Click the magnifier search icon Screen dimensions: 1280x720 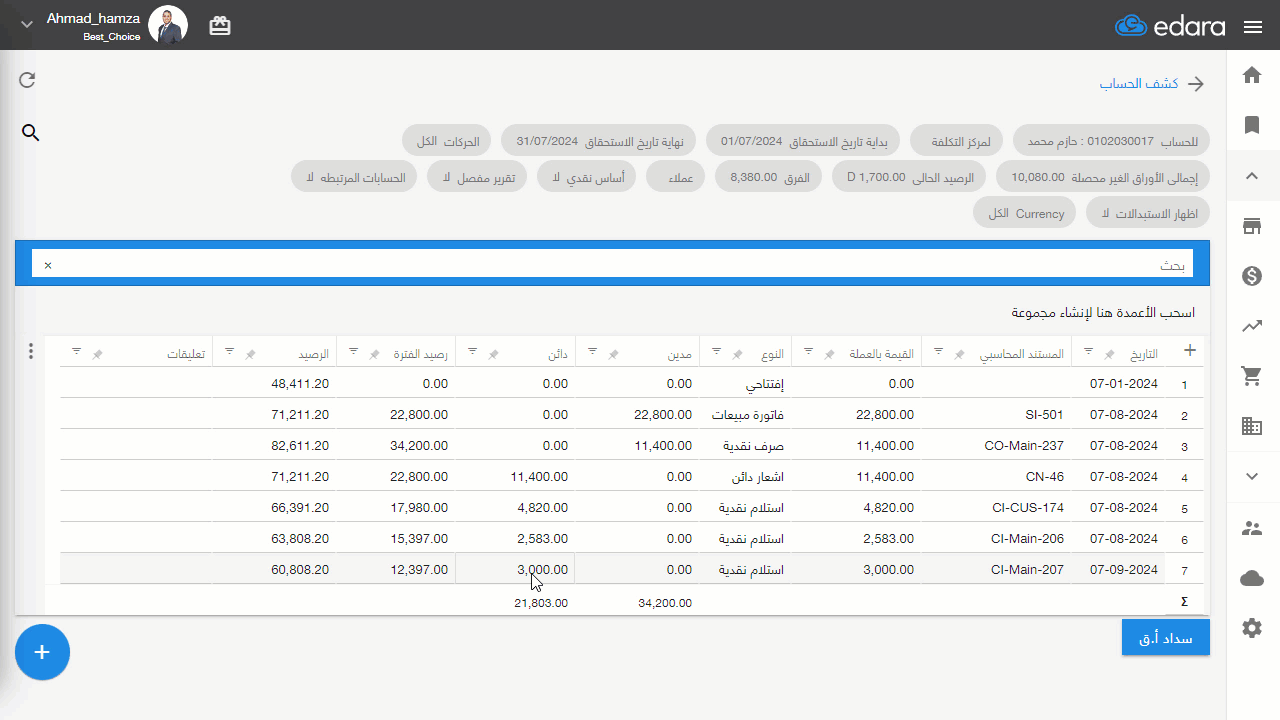tap(31, 132)
